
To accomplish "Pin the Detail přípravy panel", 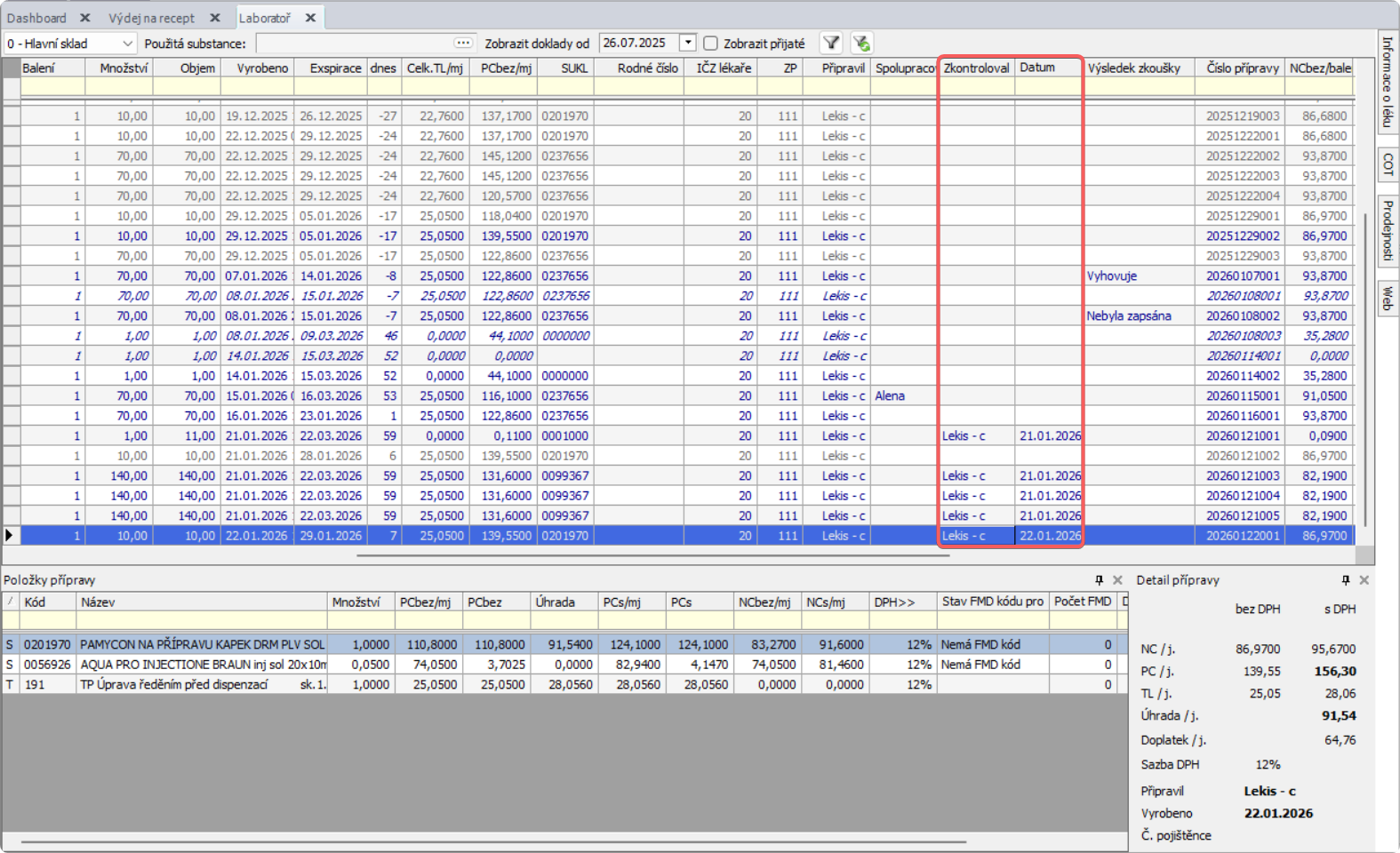I will [1345, 580].
